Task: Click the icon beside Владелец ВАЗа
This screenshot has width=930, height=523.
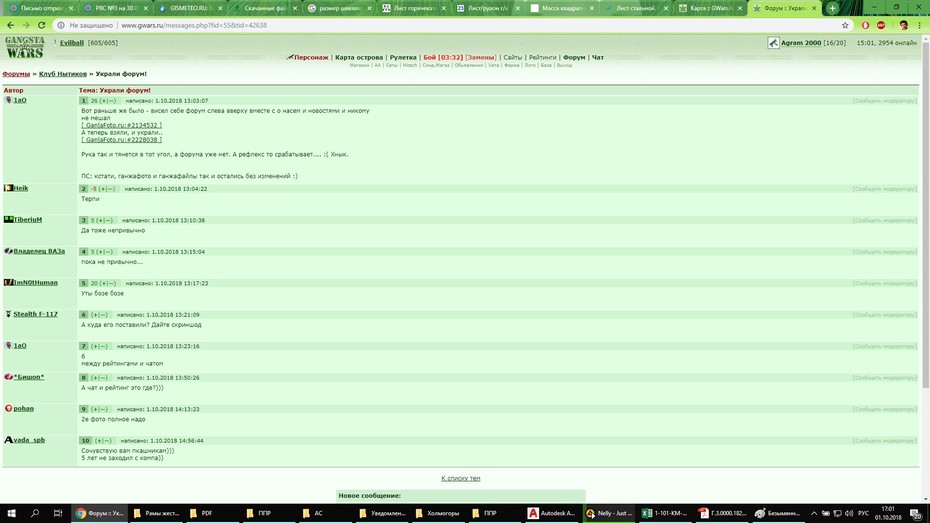Action: [x=8, y=251]
